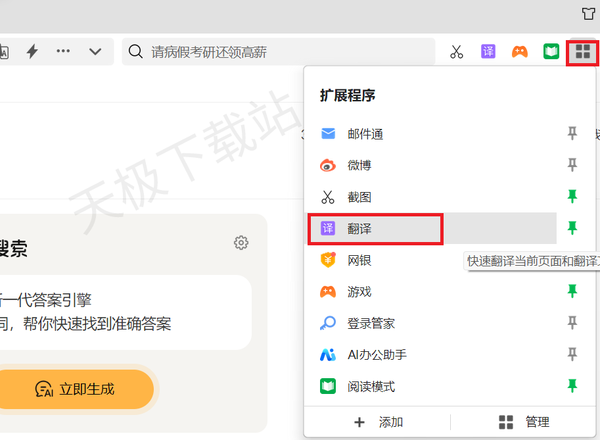Click the scissors icon beside 截图
The height and width of the screenshot is (440, 600).
click(328, 197)
